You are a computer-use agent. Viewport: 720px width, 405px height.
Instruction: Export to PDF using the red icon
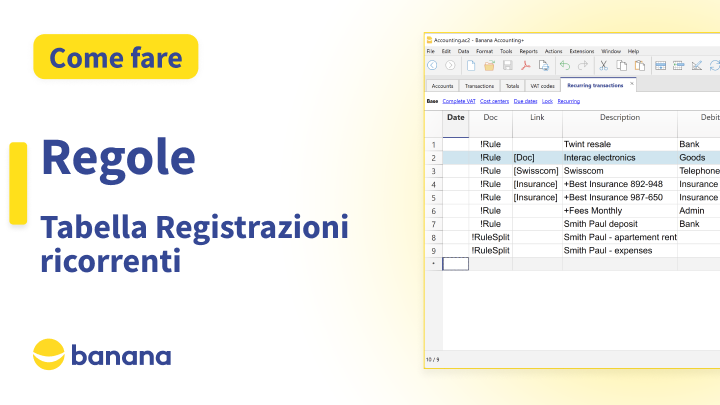click(x=525, y=66)
